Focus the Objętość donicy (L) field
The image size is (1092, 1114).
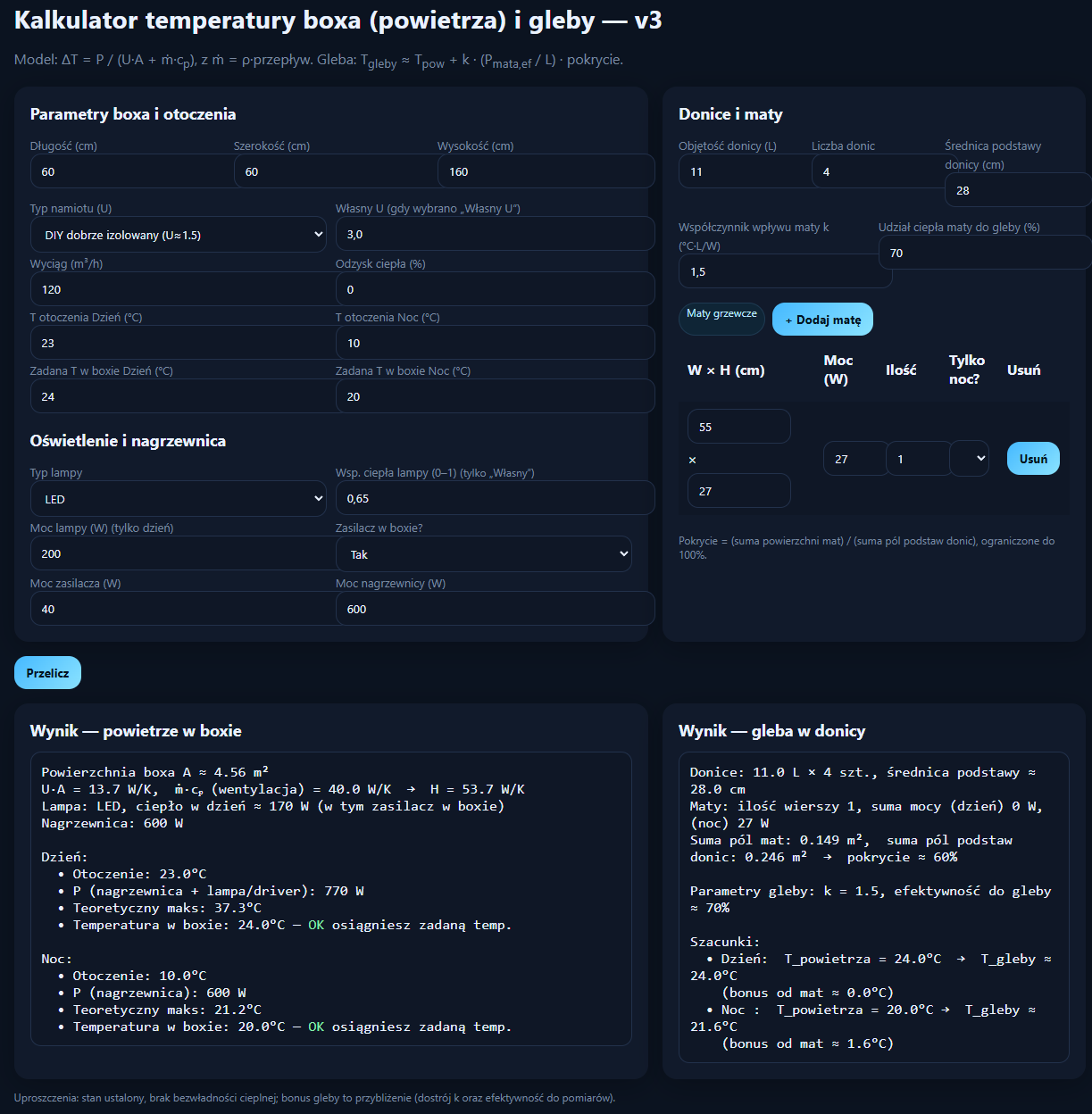click(x=746, y=171)
